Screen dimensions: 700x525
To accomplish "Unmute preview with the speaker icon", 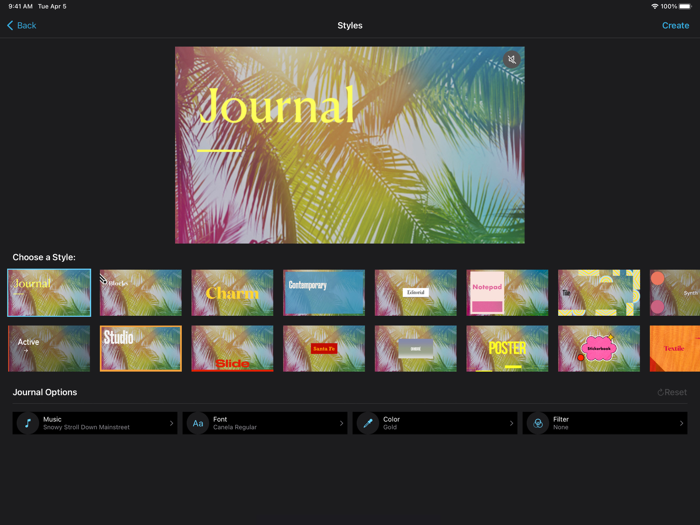I will tap(512, 59).
